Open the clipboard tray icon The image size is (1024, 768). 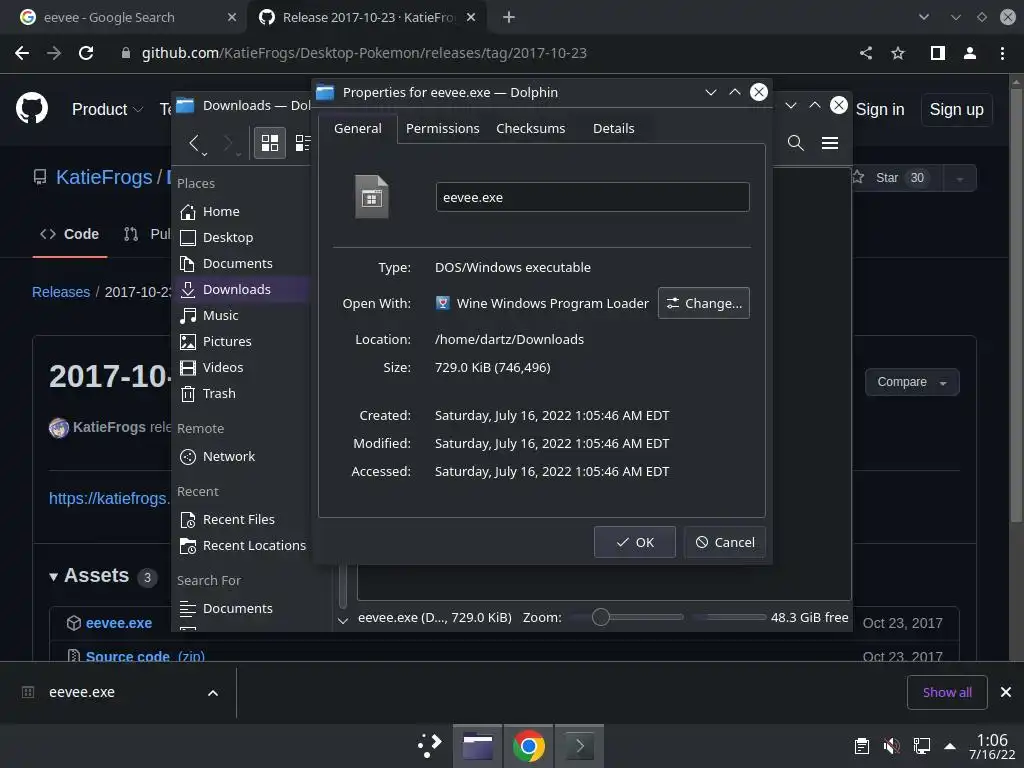[x=861, y=745]
